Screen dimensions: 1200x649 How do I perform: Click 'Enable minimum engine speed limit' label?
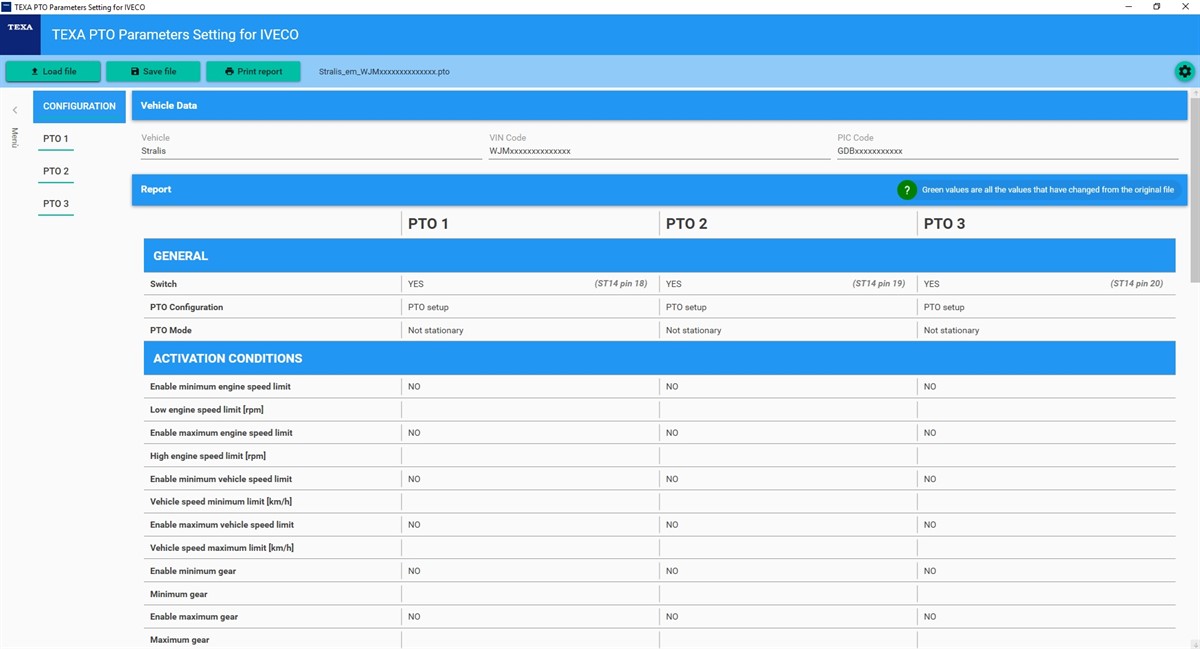[220, 386]
